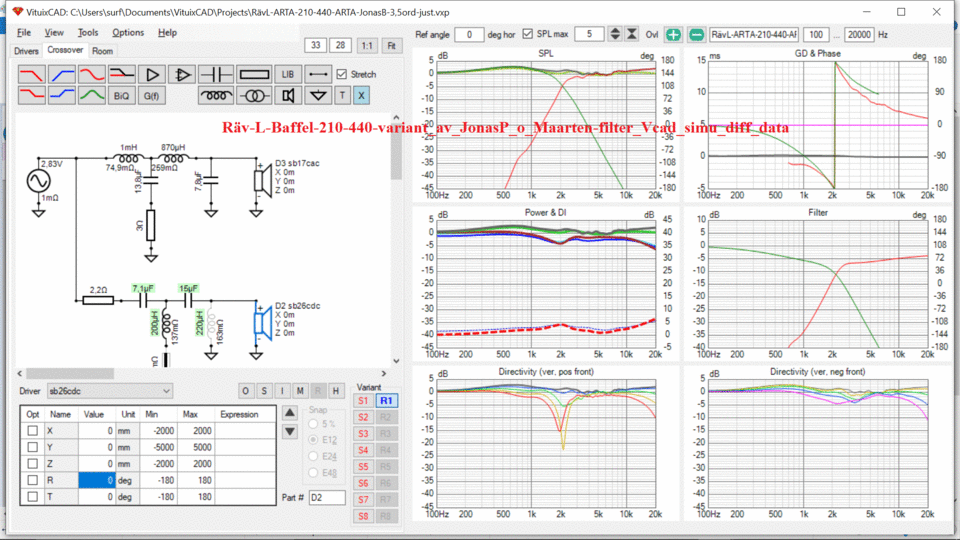This screenshot has height=540, width=960.
Task: Click the Fit schematic button
Action: coord(392,45)
